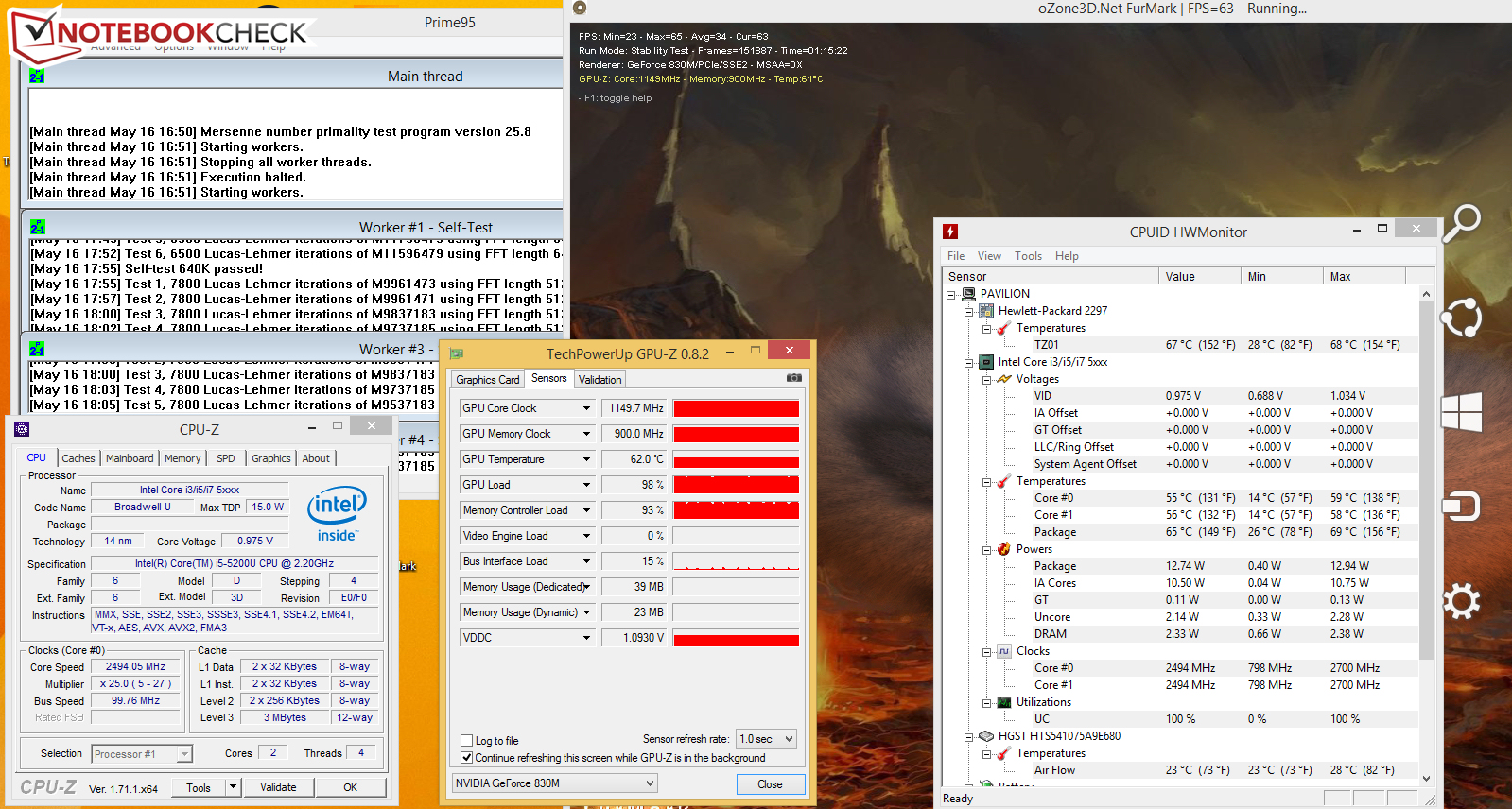Click the HGST hard drive icon
Screen dimensions: 1512x809
click(x=986, y=736)
